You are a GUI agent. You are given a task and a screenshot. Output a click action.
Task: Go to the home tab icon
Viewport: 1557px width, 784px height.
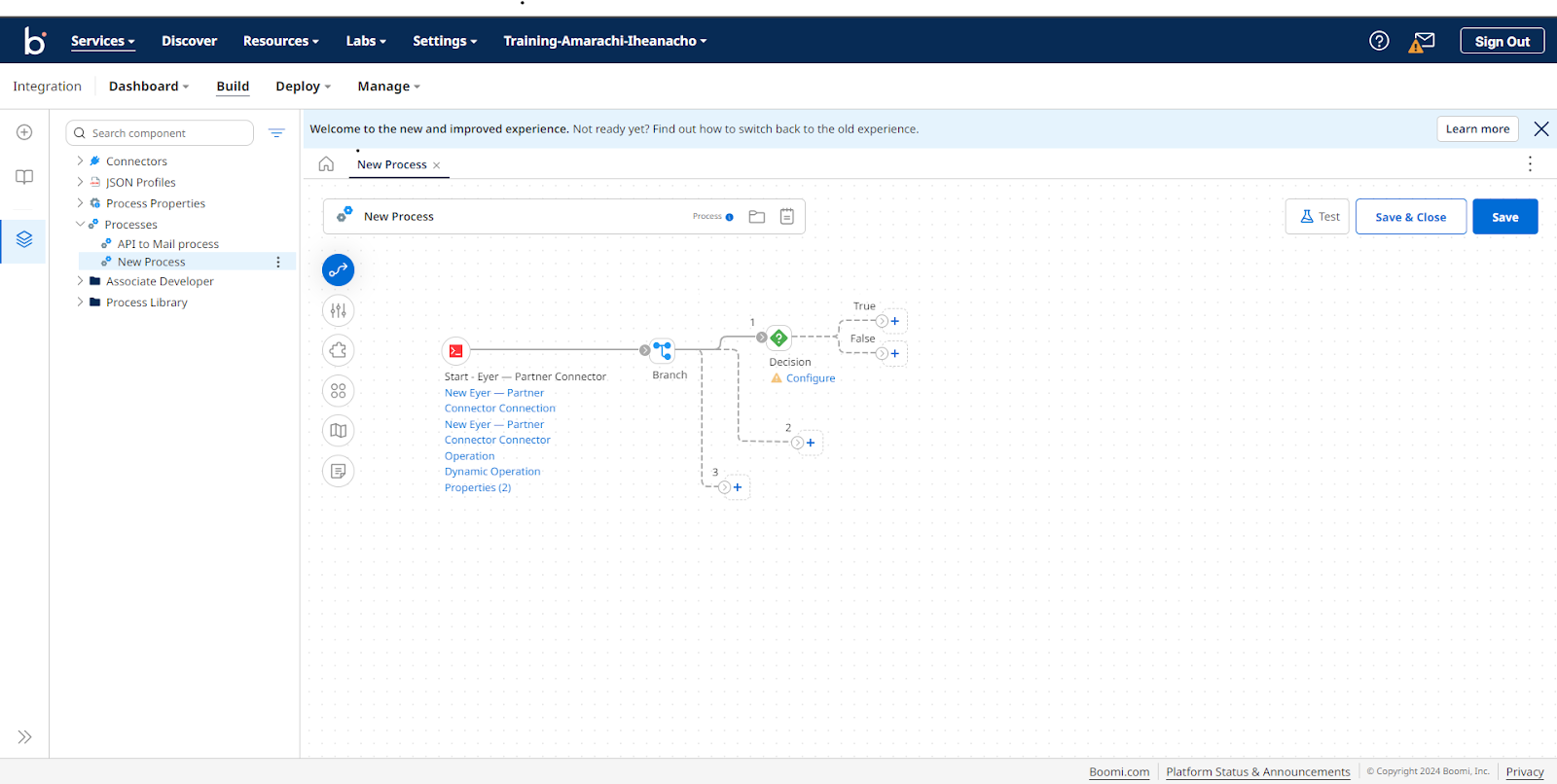click(326, 164)
